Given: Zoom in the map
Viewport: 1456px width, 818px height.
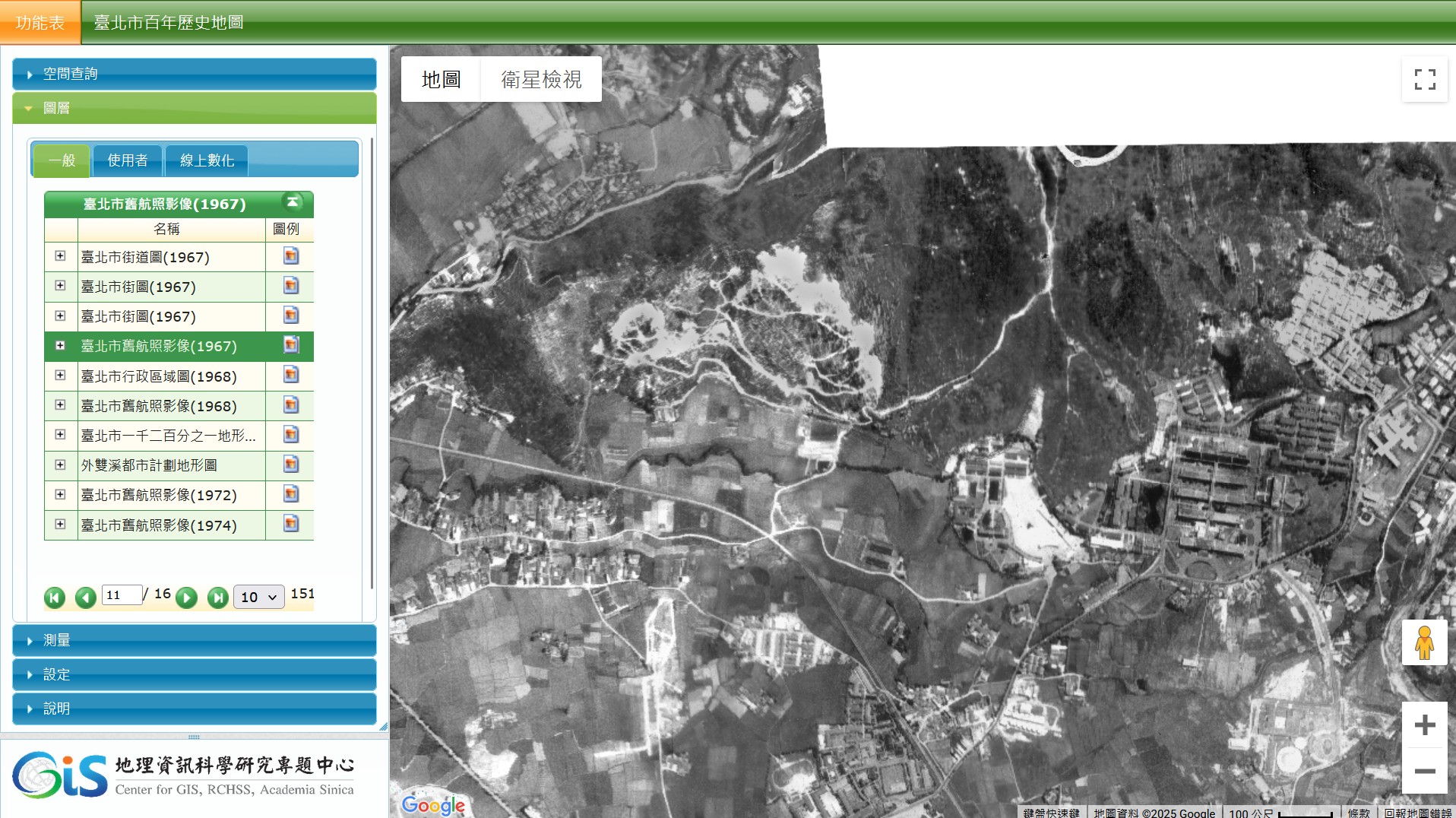Looking at the screenshot, I should (1425, 724).
